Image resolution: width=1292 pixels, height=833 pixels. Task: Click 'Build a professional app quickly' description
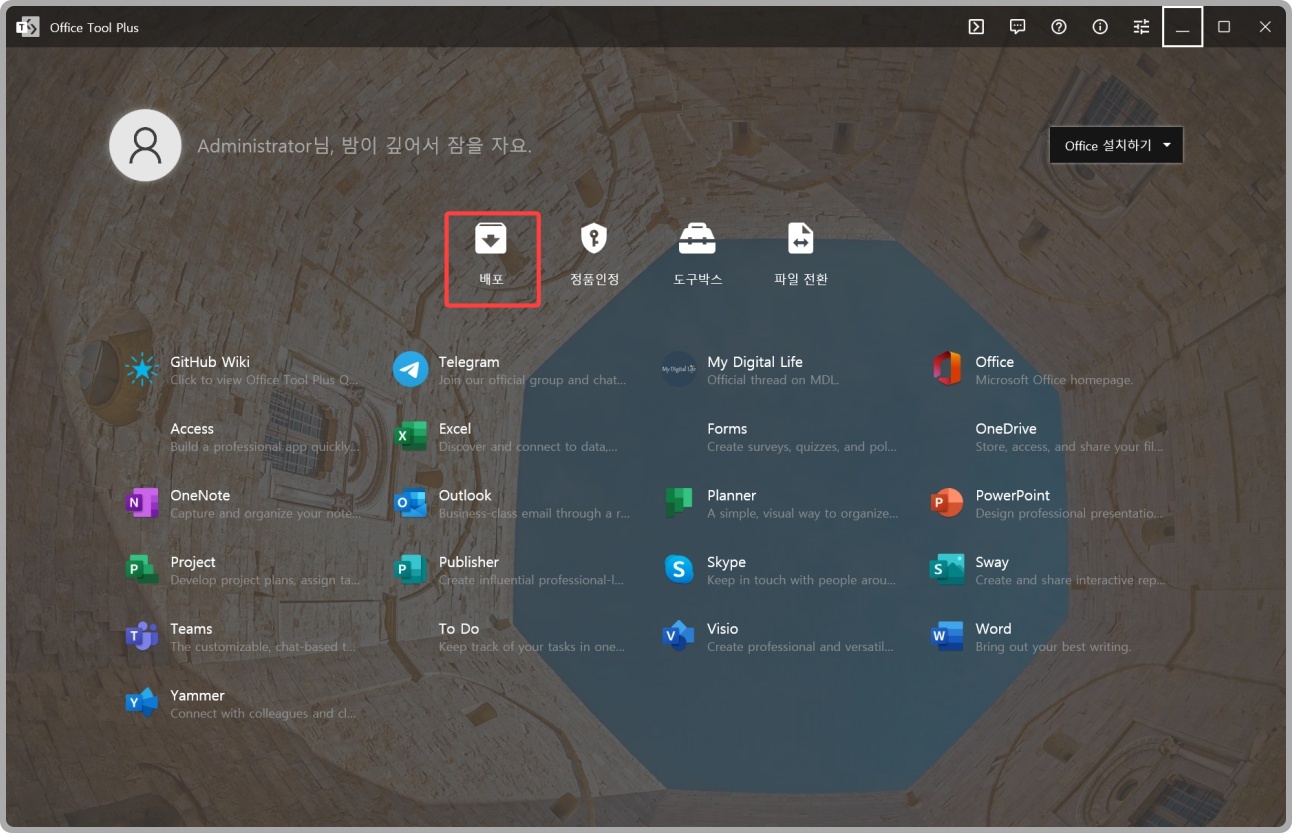tap(265, 447)
